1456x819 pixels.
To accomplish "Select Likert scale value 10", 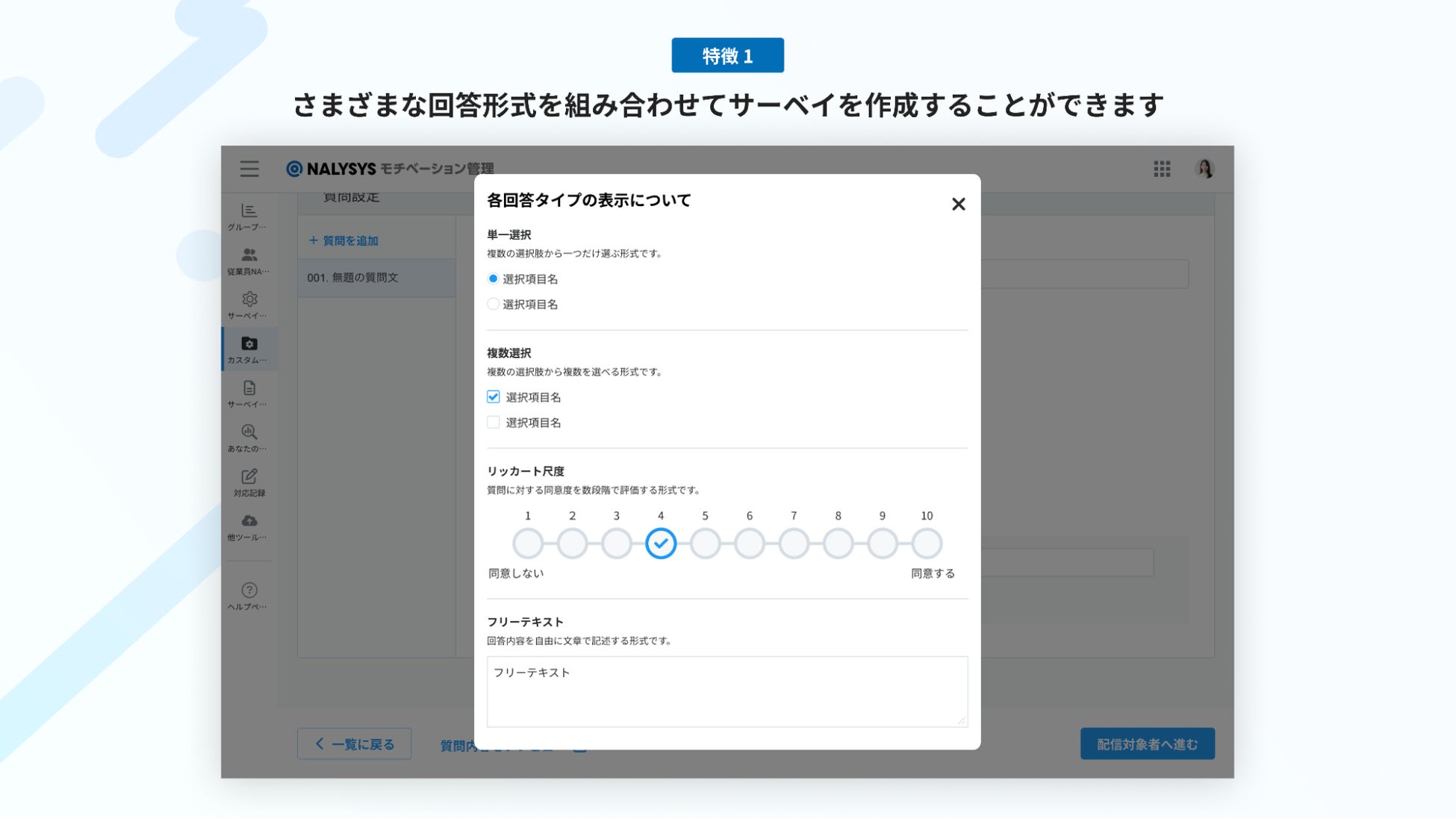I will click(x=927, y=544).
